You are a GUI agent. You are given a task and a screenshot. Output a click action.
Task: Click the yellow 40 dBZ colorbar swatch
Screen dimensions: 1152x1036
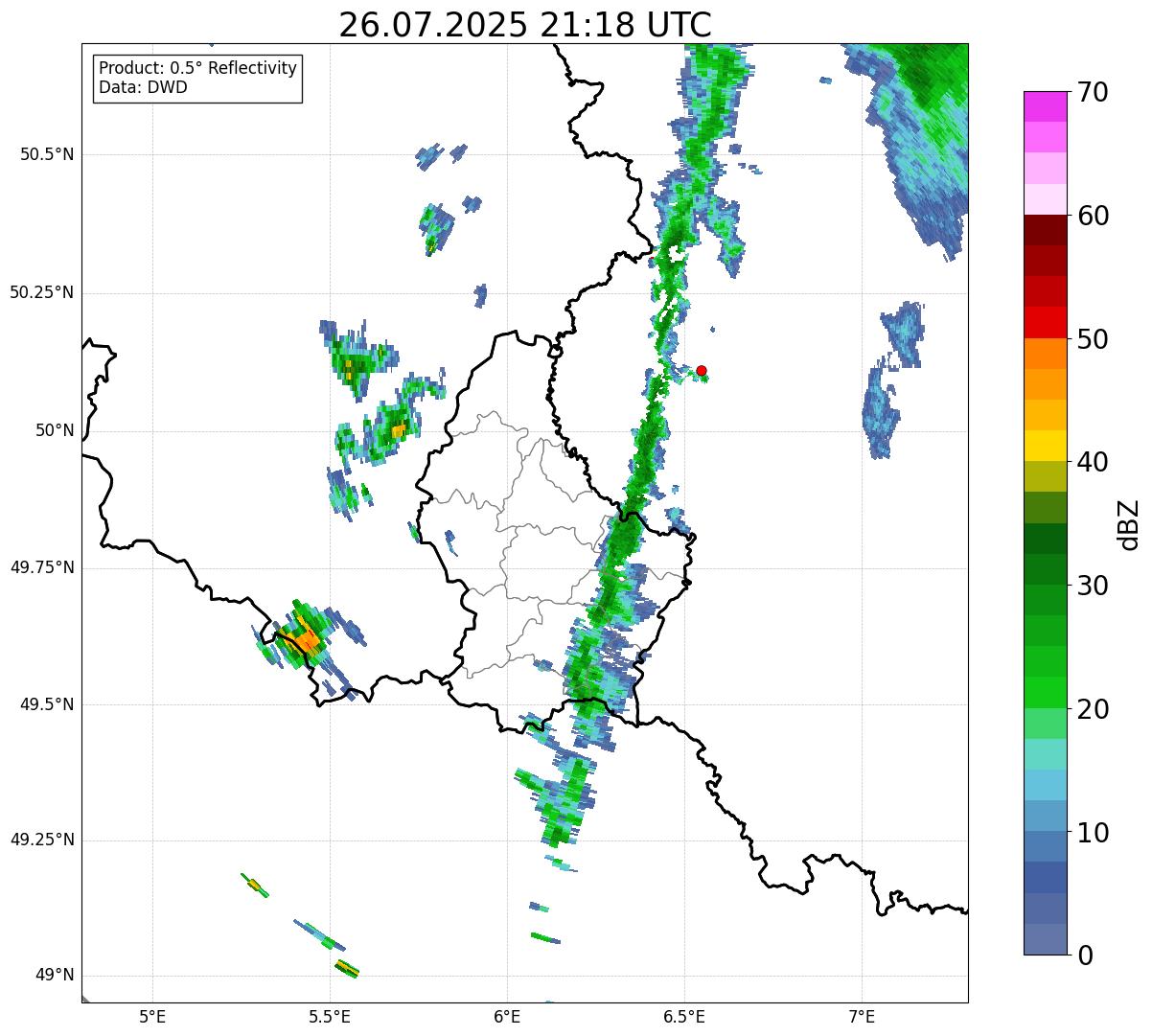(1045, 446)
